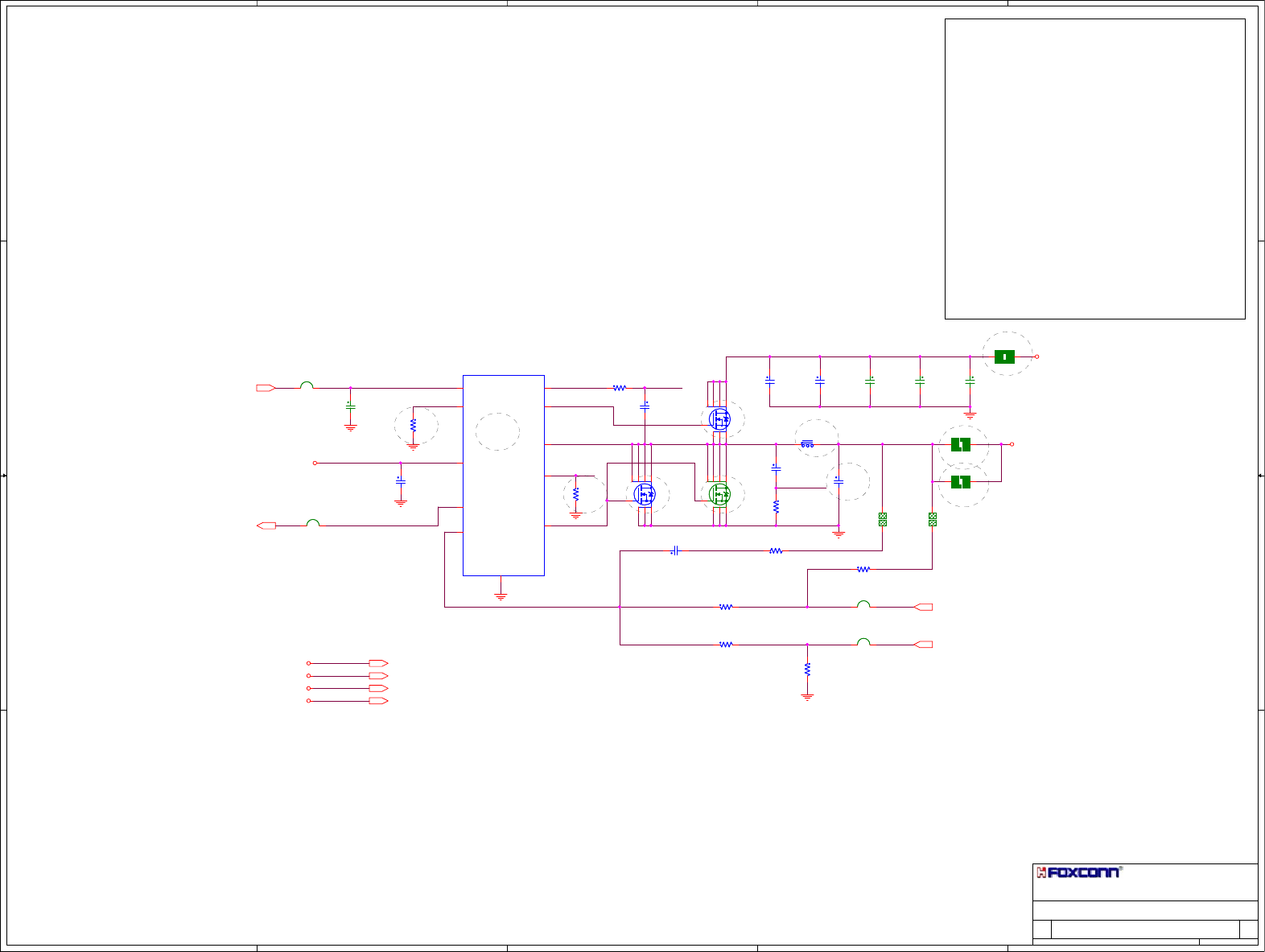Image resolution: width=1265 pixels, height=952 pixels.
Task: Select the ground symbol under the five-capacitor row
Action: tap(970, 415)
